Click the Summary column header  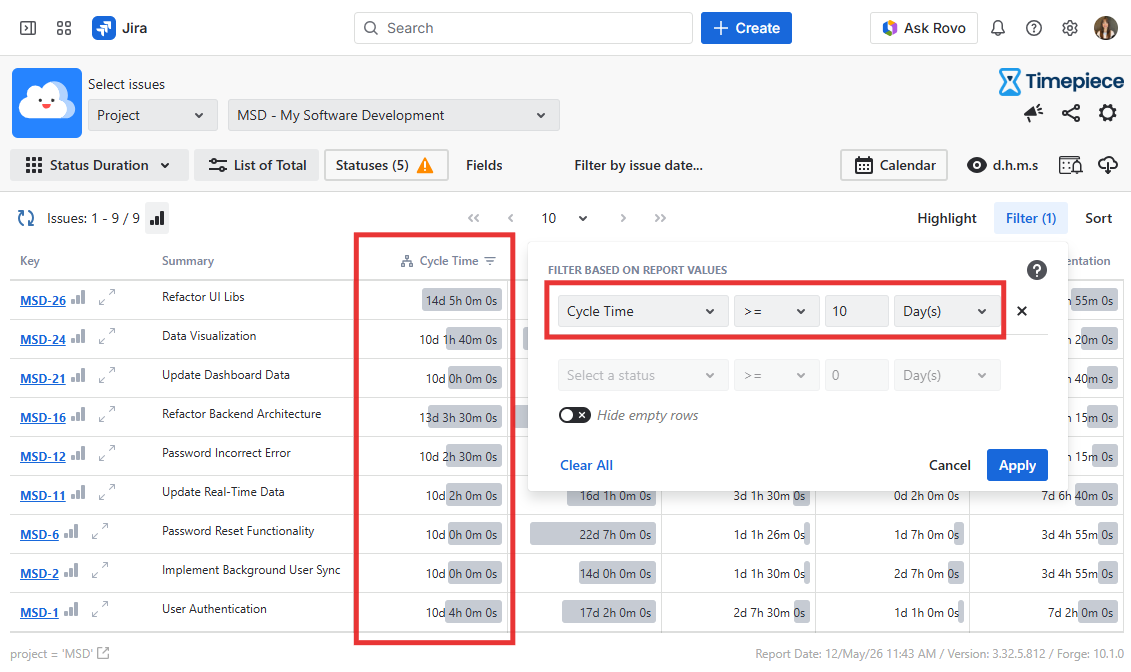click(188, 261)
